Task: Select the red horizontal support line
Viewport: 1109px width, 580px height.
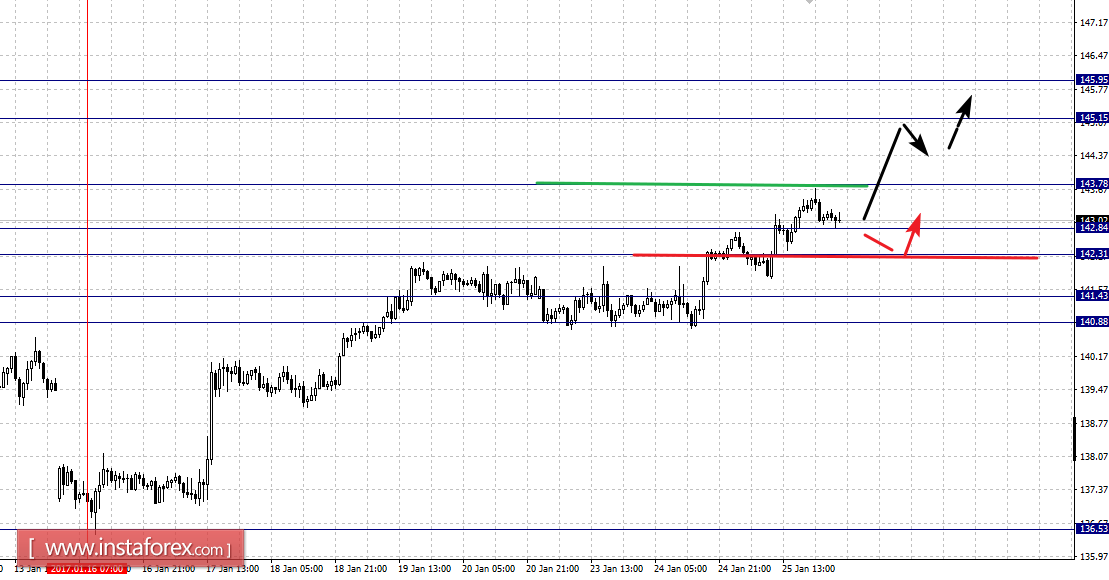Action: coord(835,256)
